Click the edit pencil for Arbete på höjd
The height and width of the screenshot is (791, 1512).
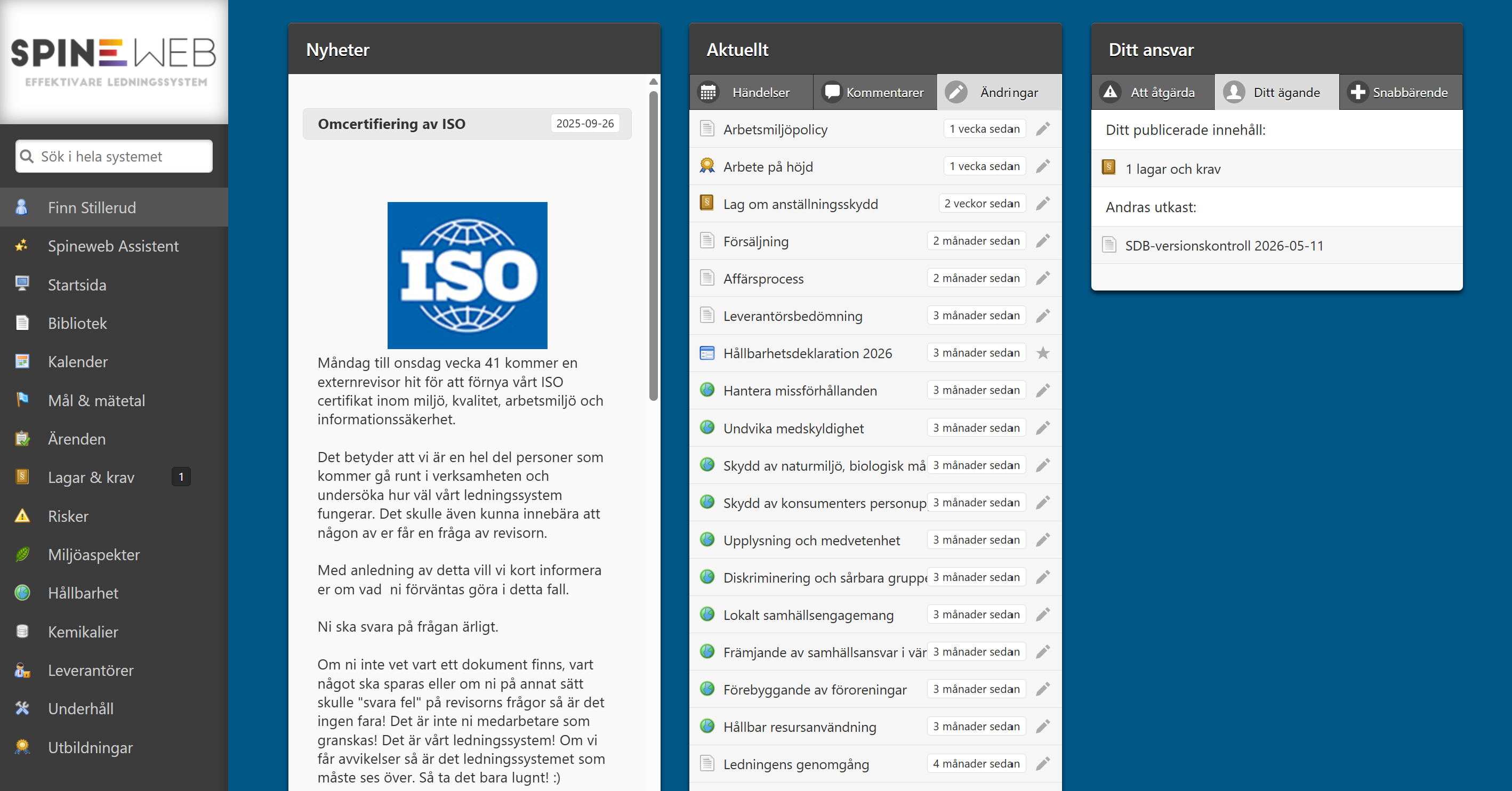click(1042, 167)
